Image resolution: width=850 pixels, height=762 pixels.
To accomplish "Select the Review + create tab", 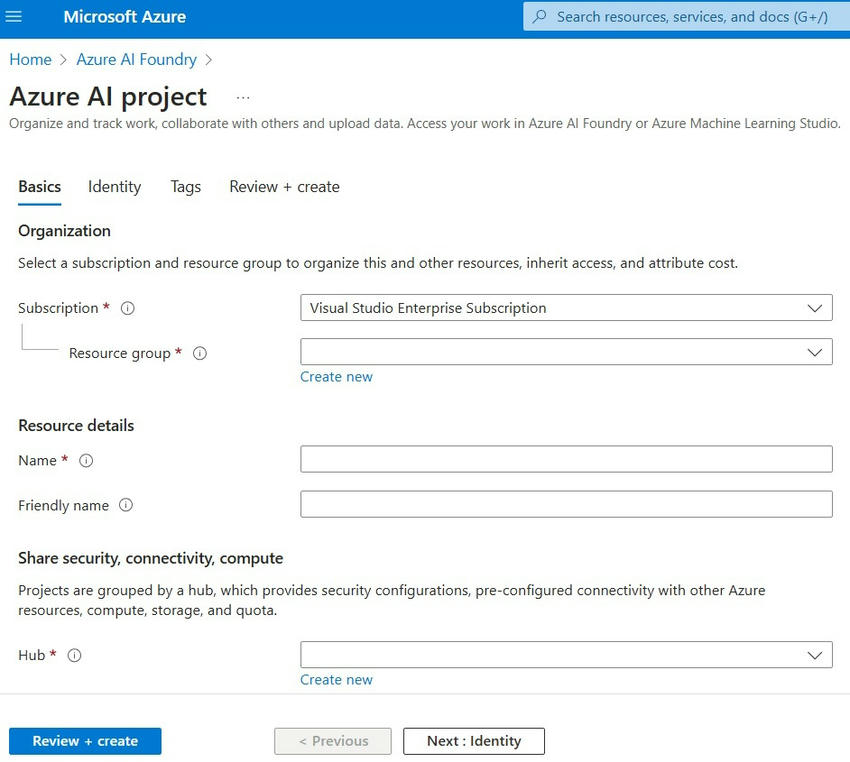I will pos(283,187).
